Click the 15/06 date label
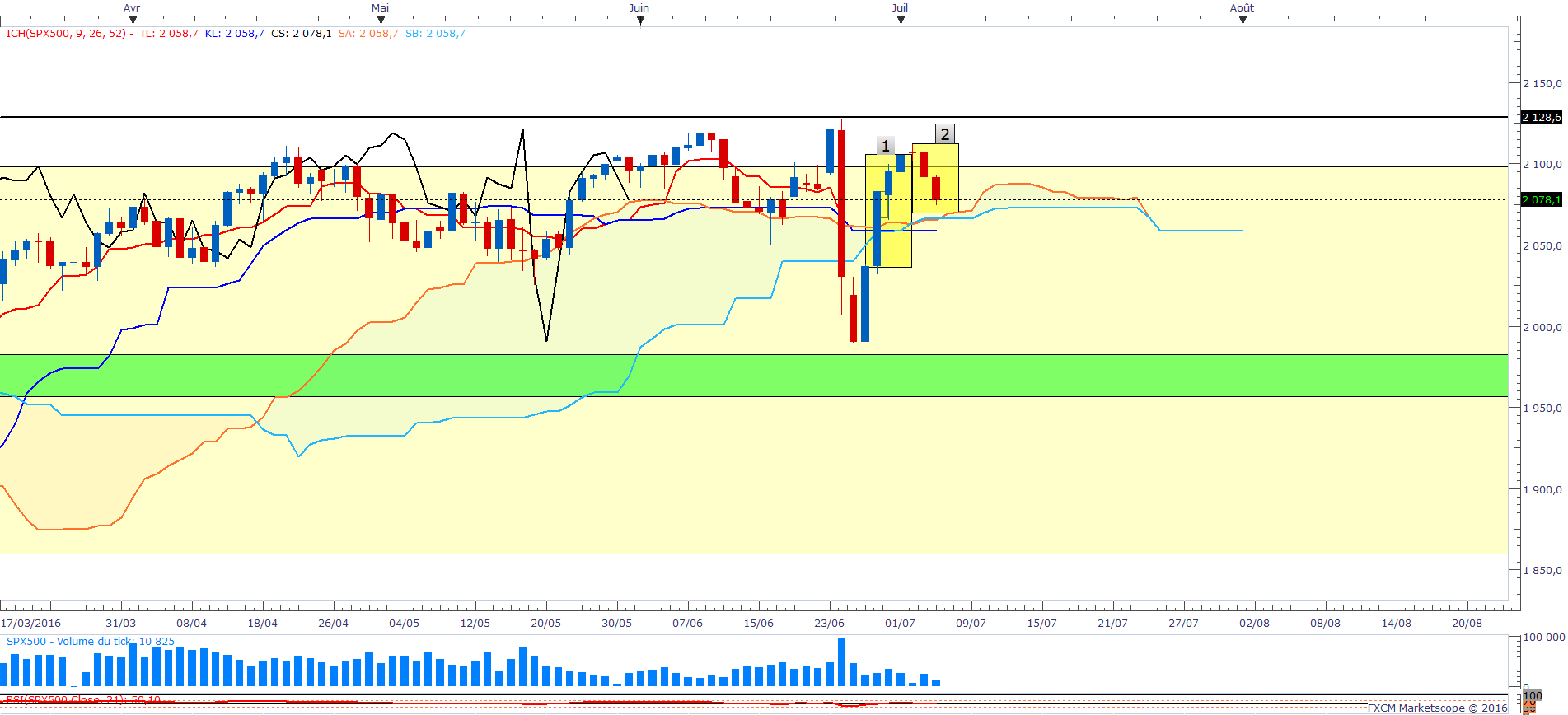This screenshot has width=1568, height=715. [759, 624]
